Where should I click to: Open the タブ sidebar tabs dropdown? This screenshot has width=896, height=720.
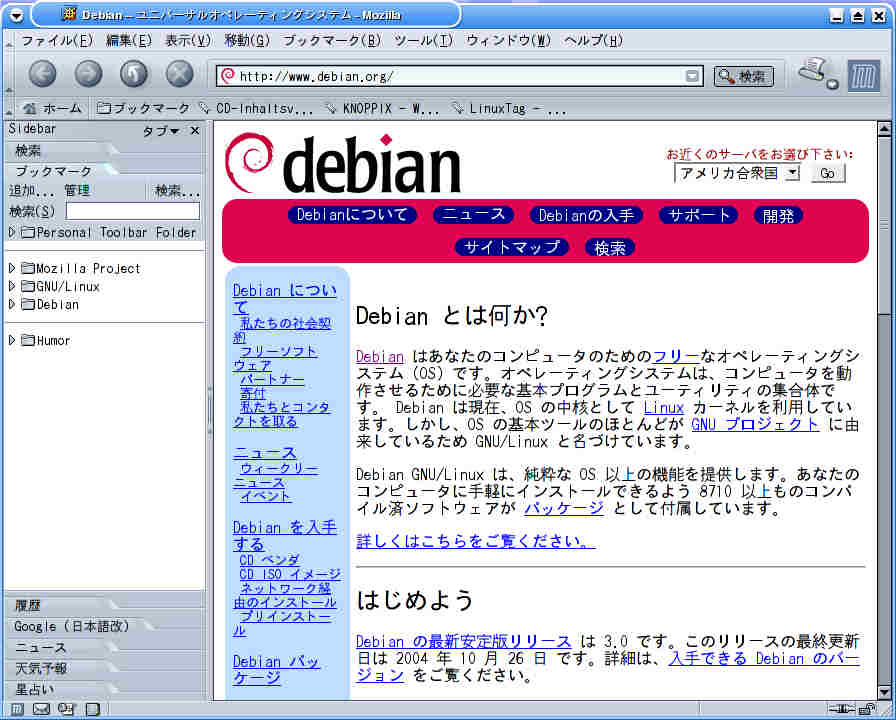click(x=161, y=131)
